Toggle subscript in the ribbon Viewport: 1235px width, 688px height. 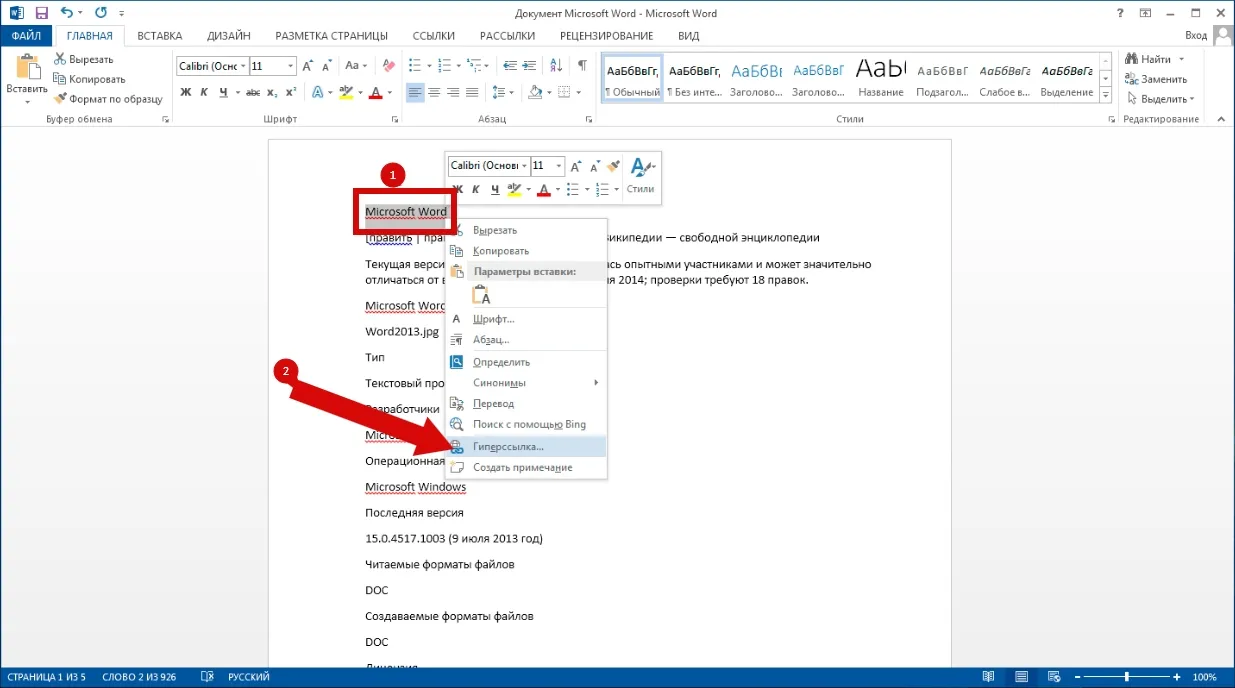[x=273, y=92]
